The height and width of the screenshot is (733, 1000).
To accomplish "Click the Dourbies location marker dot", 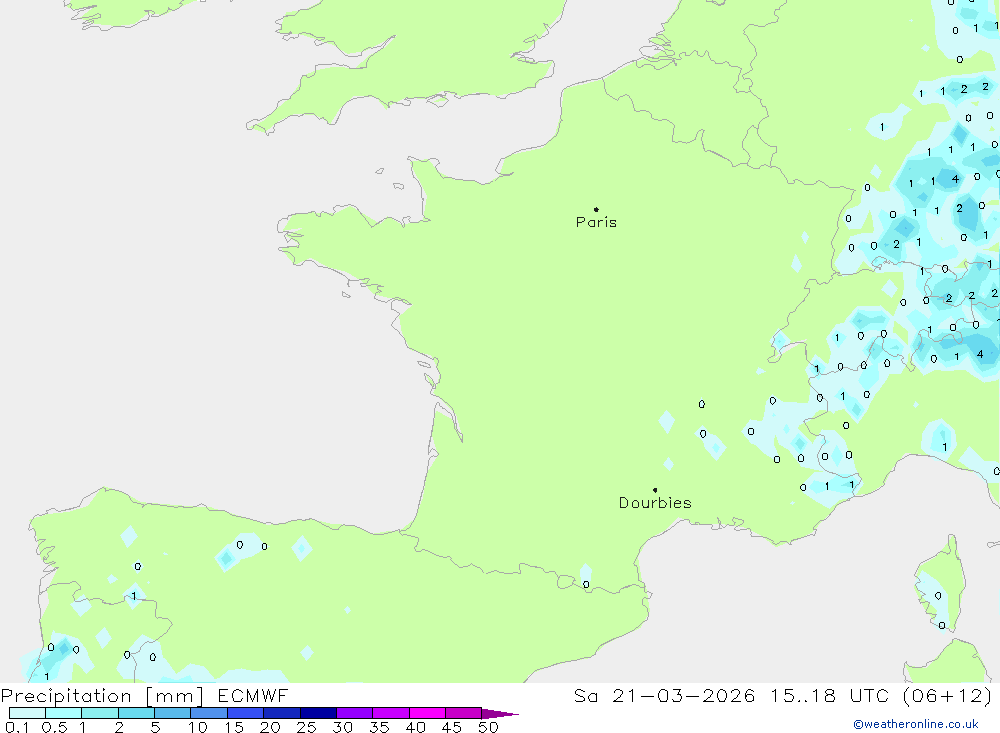I will click(x=655, y=490).
